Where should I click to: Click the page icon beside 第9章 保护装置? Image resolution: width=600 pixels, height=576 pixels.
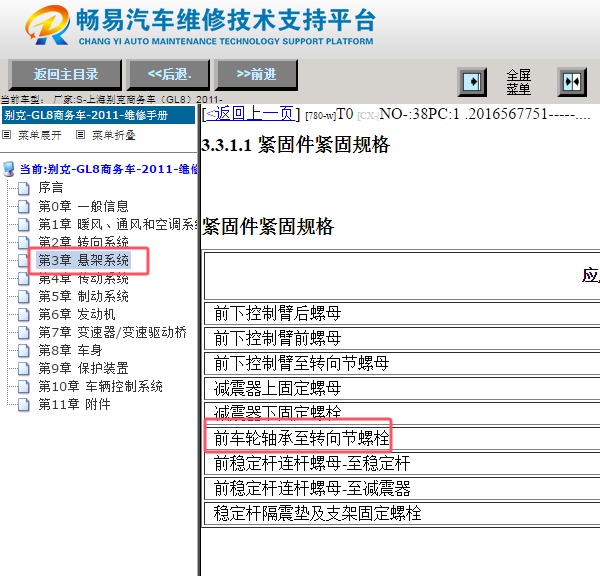(24, 369)
